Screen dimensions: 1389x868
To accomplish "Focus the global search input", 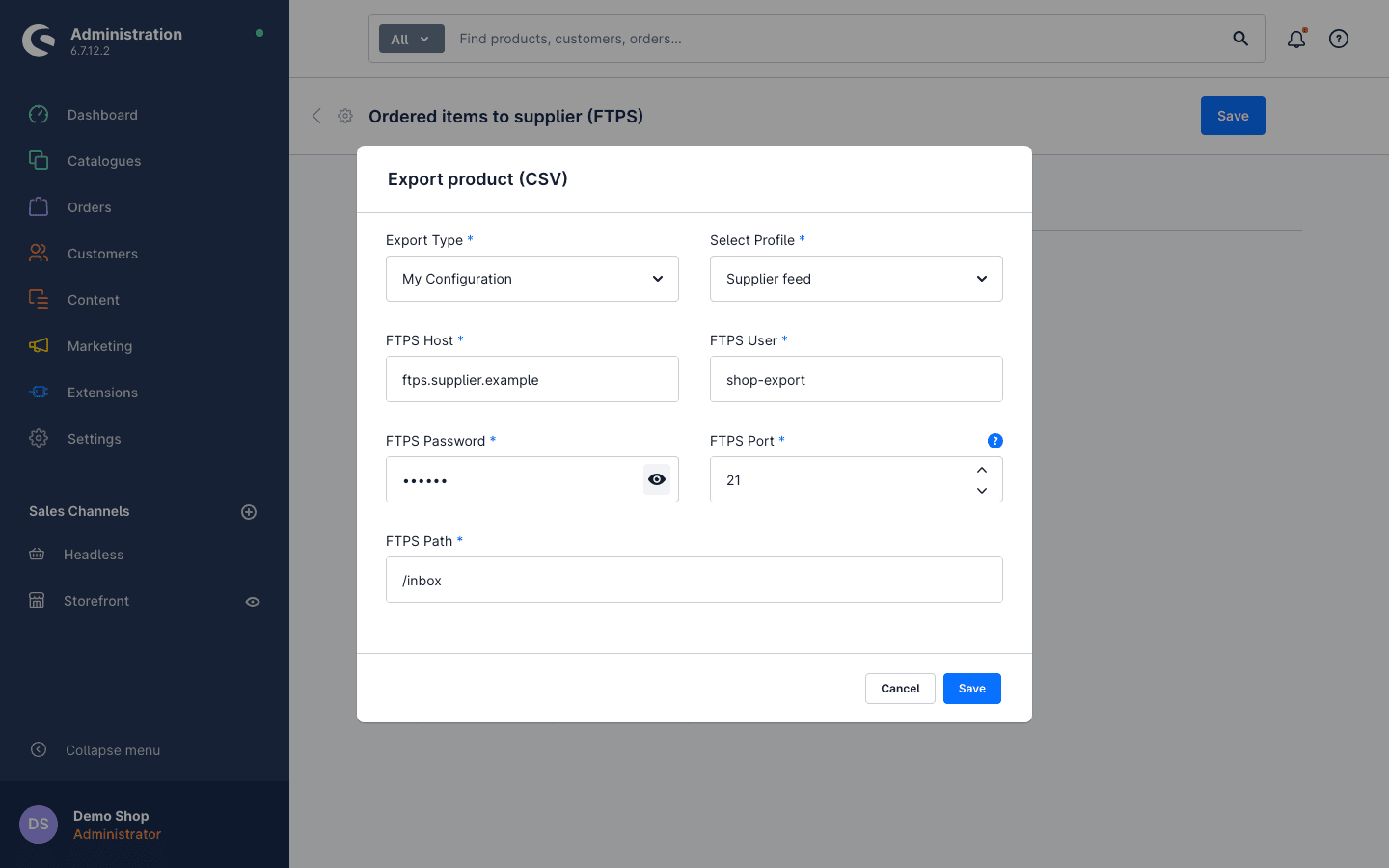I will click(835, 39).
